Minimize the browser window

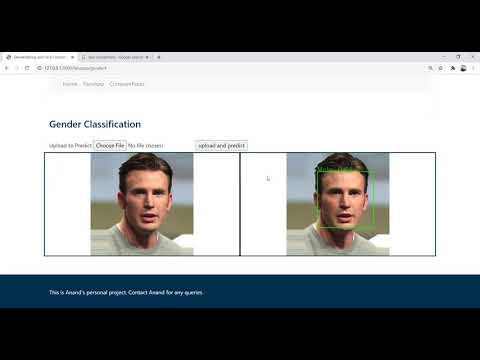444,57
